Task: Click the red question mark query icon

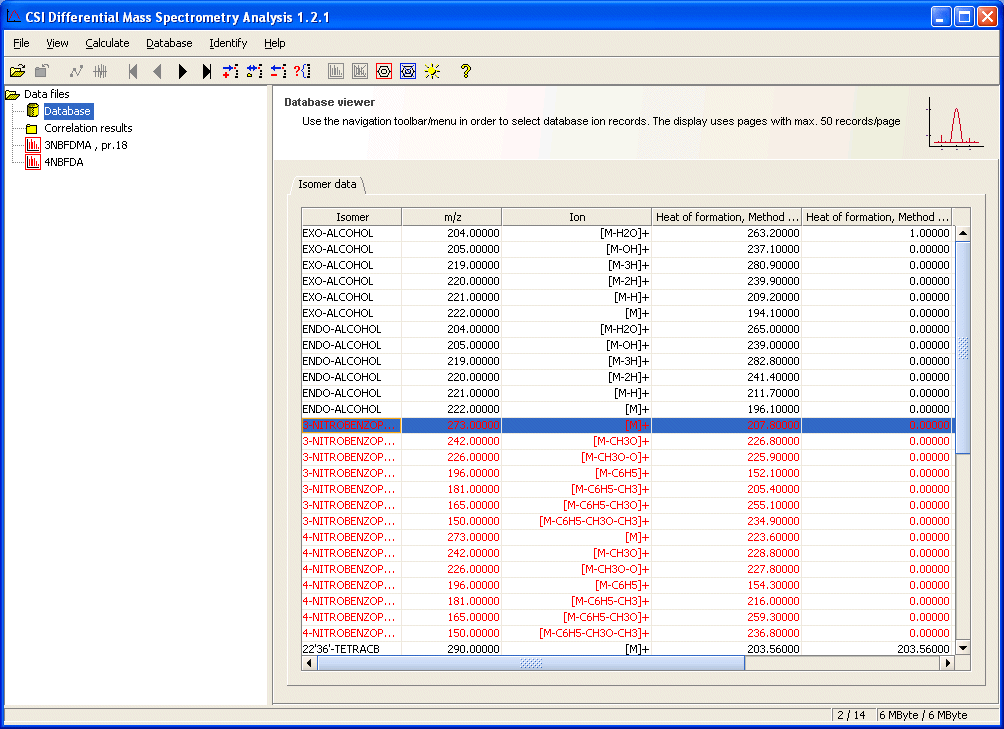Action: tap(302, 71)
